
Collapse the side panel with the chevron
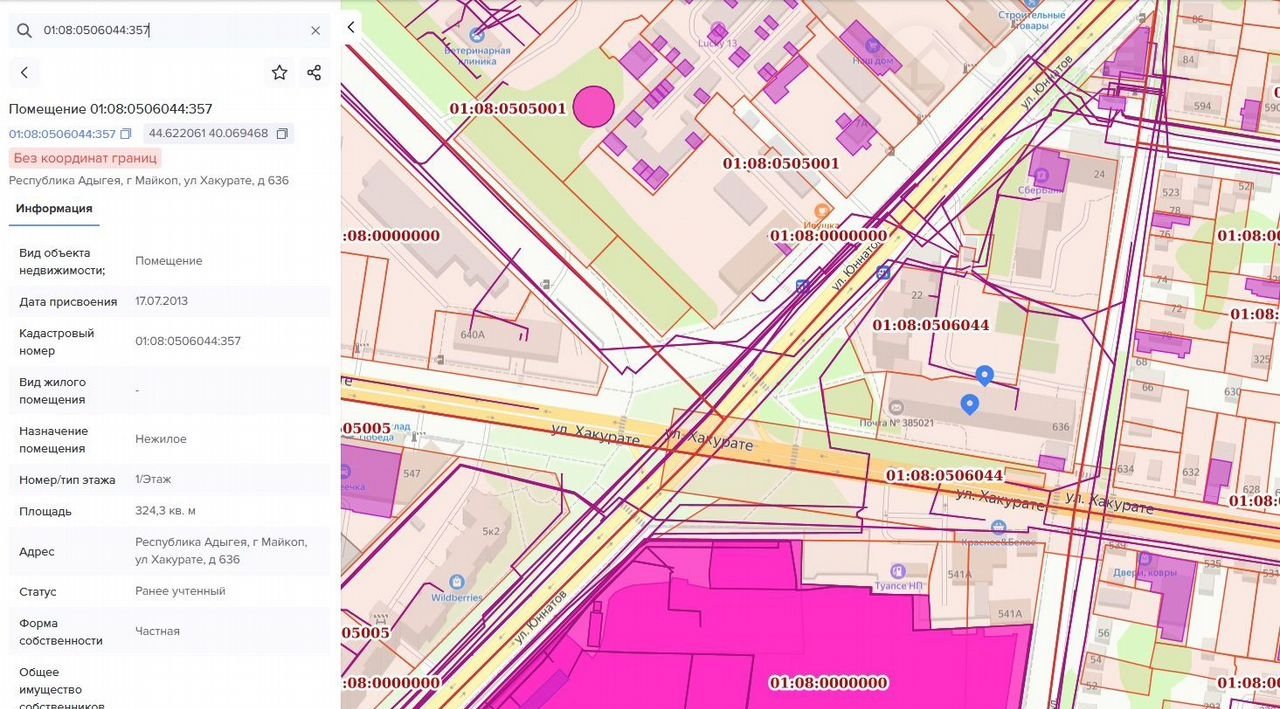click(x=351, y=28)
